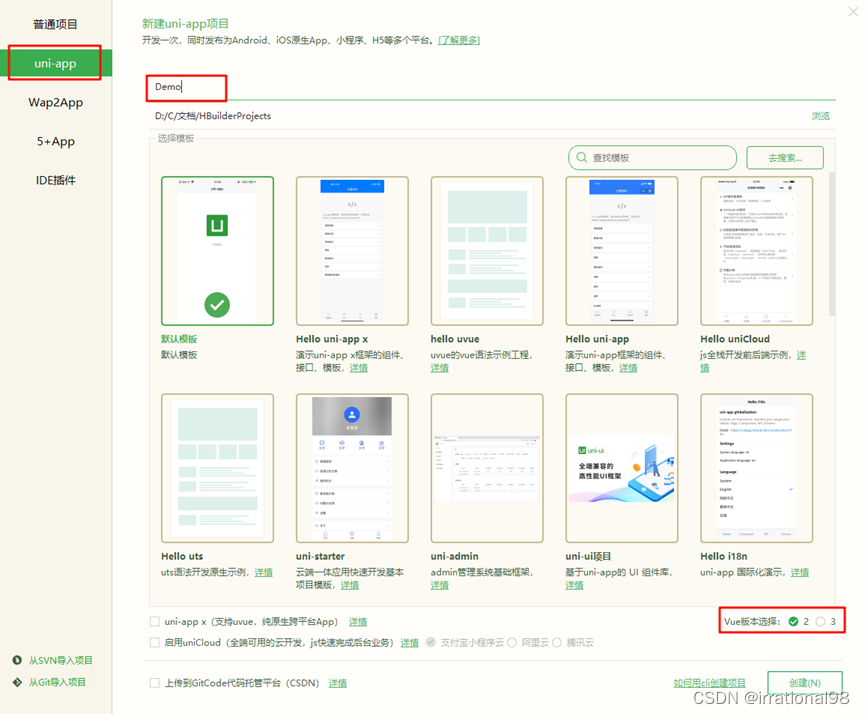
Task: Switch to IDE插件 project type
Action: point(56,180)
